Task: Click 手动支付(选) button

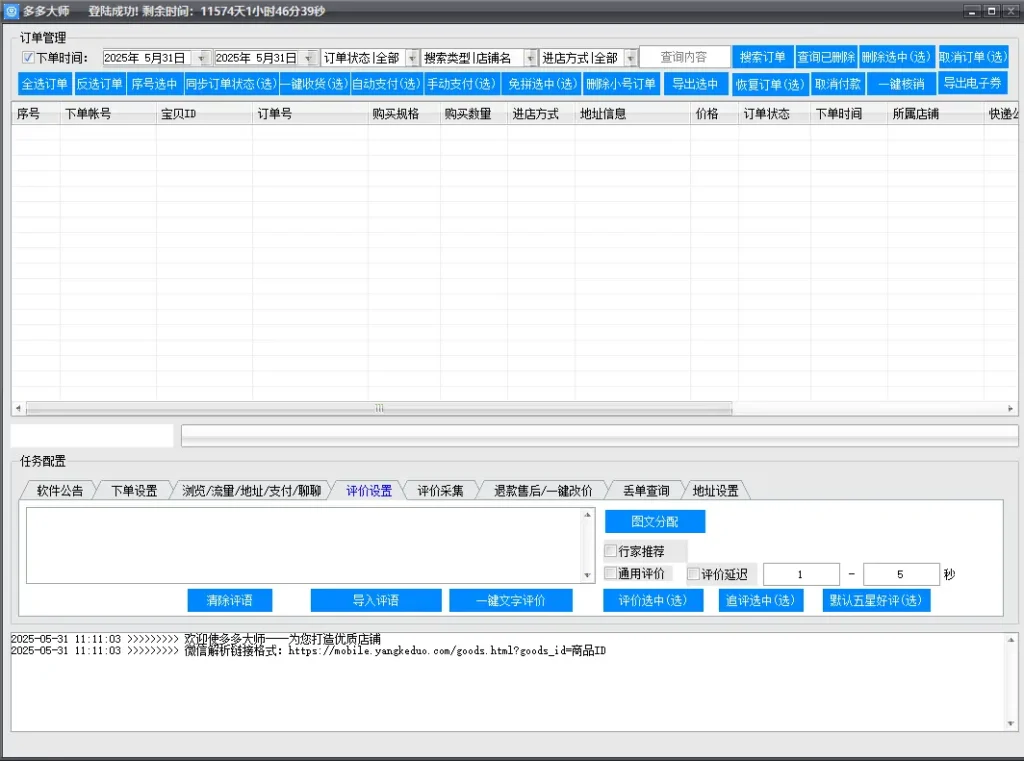Action: pyautogui.click(x=461, y=84)
